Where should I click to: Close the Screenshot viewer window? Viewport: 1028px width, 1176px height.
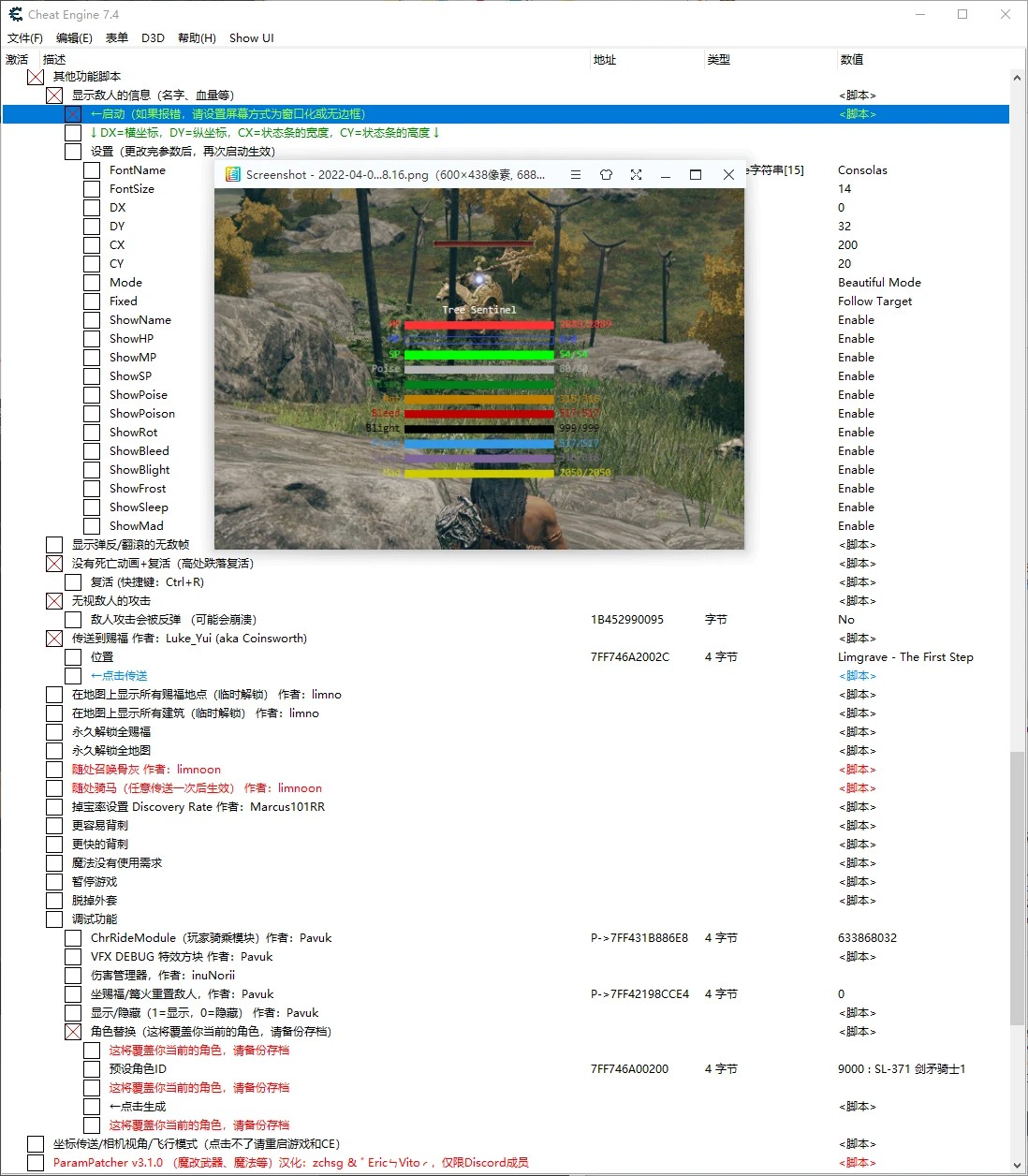[x=728, y=174]
